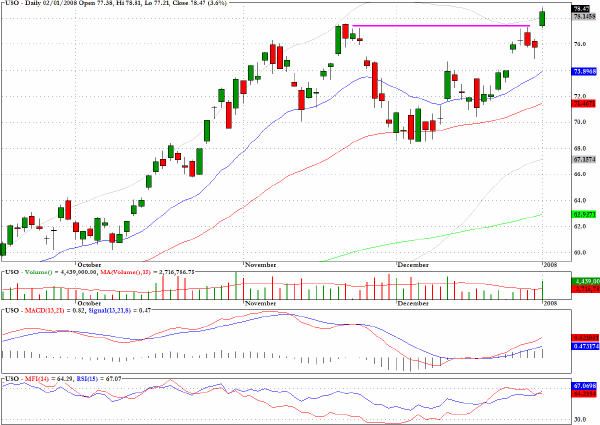Click the gray 78.1458 upper band value label

[x=584, y=16]
